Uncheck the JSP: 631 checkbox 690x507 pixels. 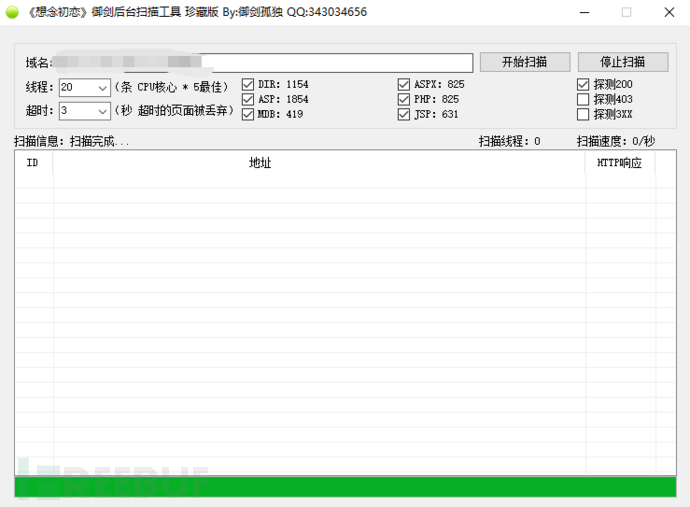(404, 114)
